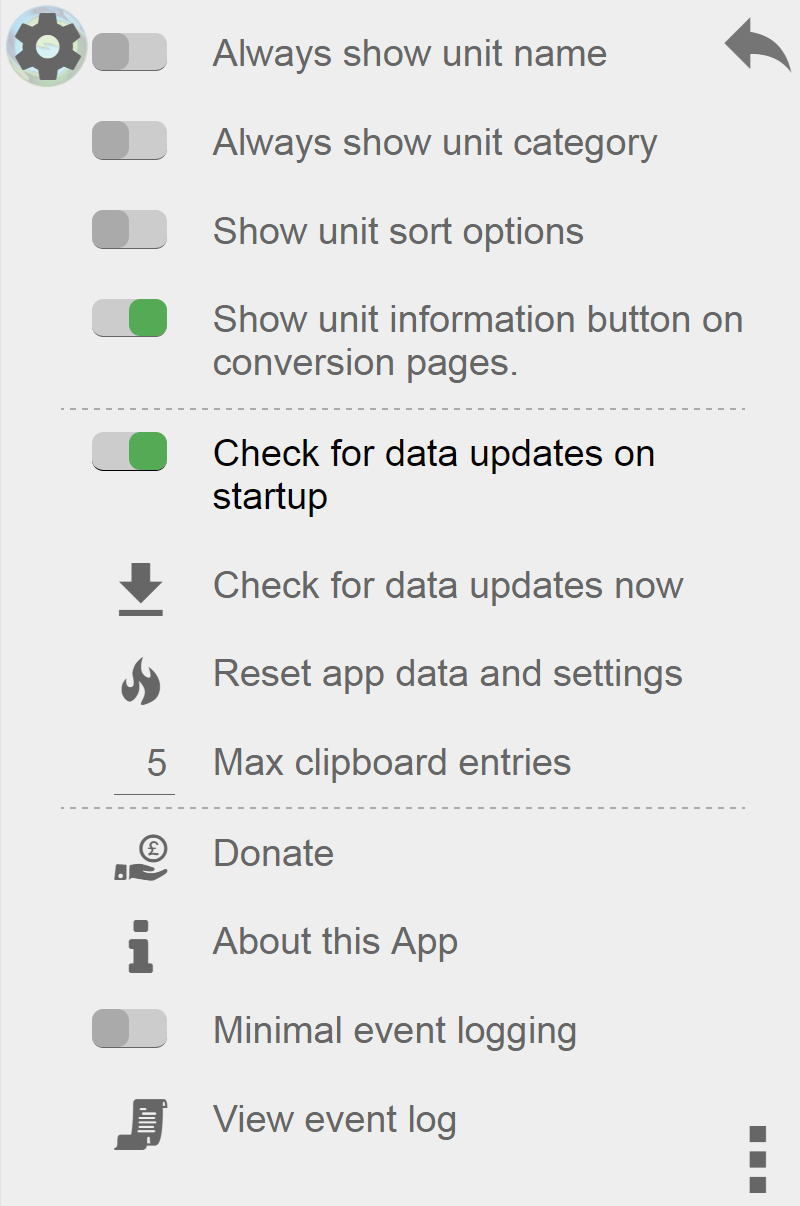
Task: Click the settings gear icon
Action: pos(46,46)
